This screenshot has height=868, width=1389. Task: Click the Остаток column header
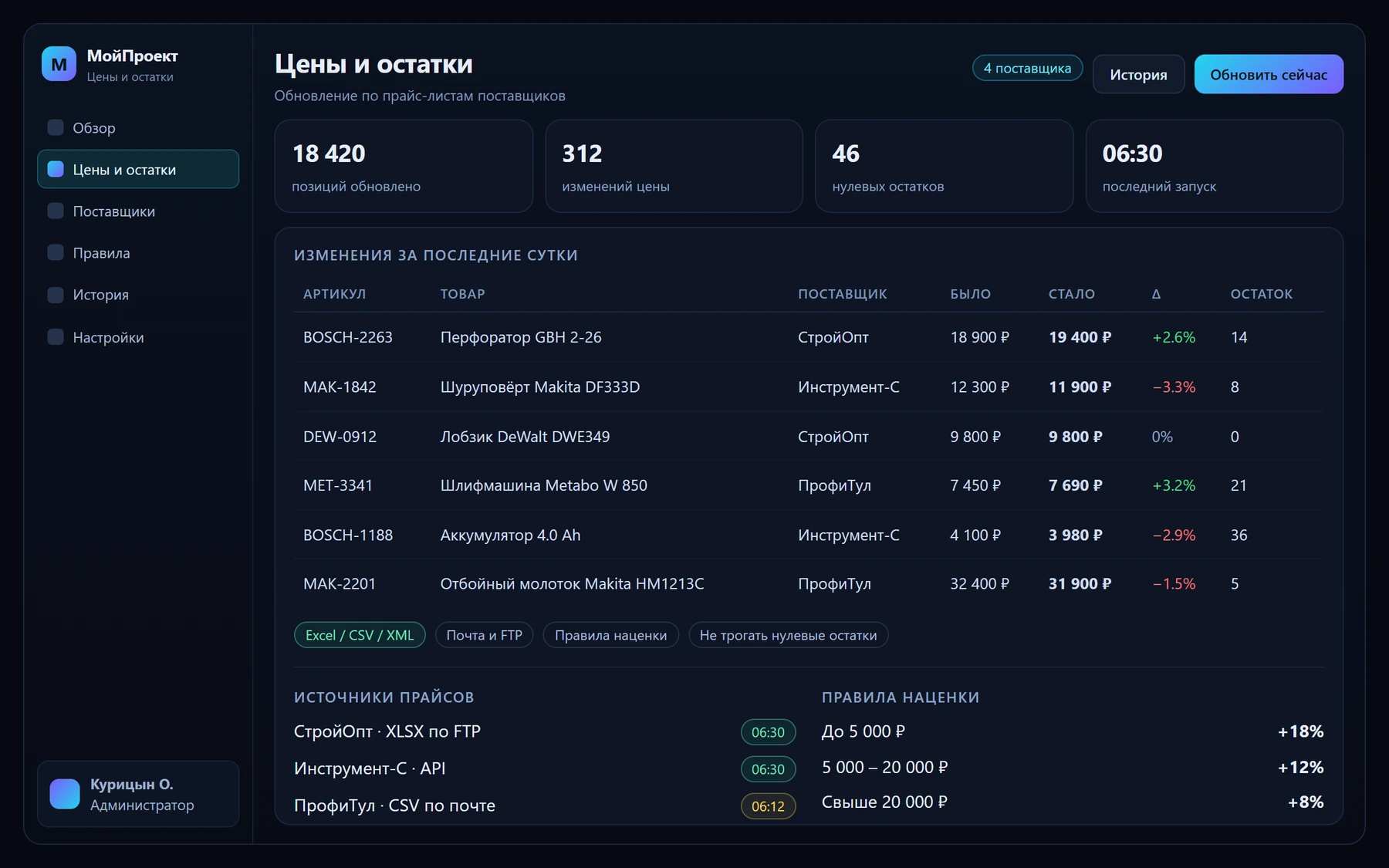tap(1261, 294)
